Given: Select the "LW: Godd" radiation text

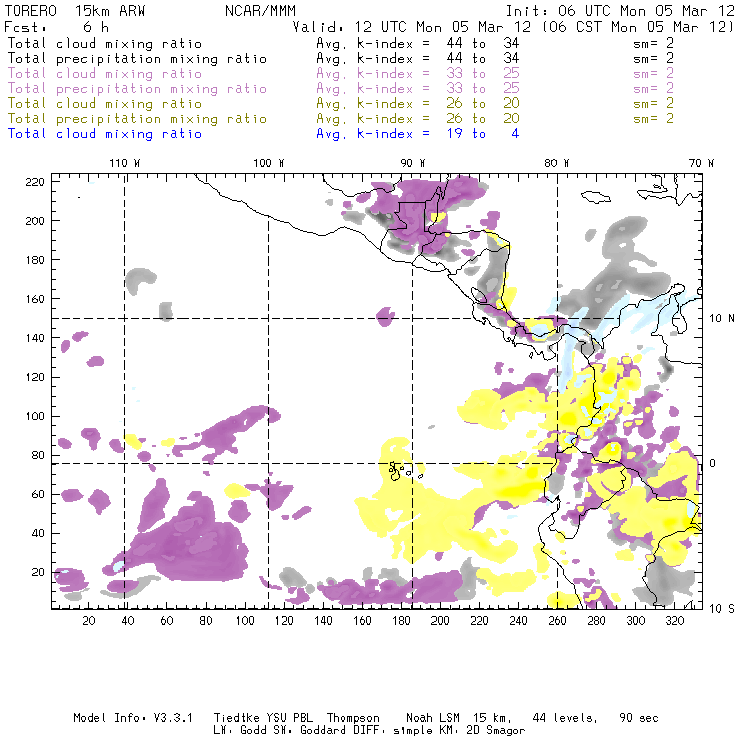Looking at the screenshot, I should click(x=240, y=730).
